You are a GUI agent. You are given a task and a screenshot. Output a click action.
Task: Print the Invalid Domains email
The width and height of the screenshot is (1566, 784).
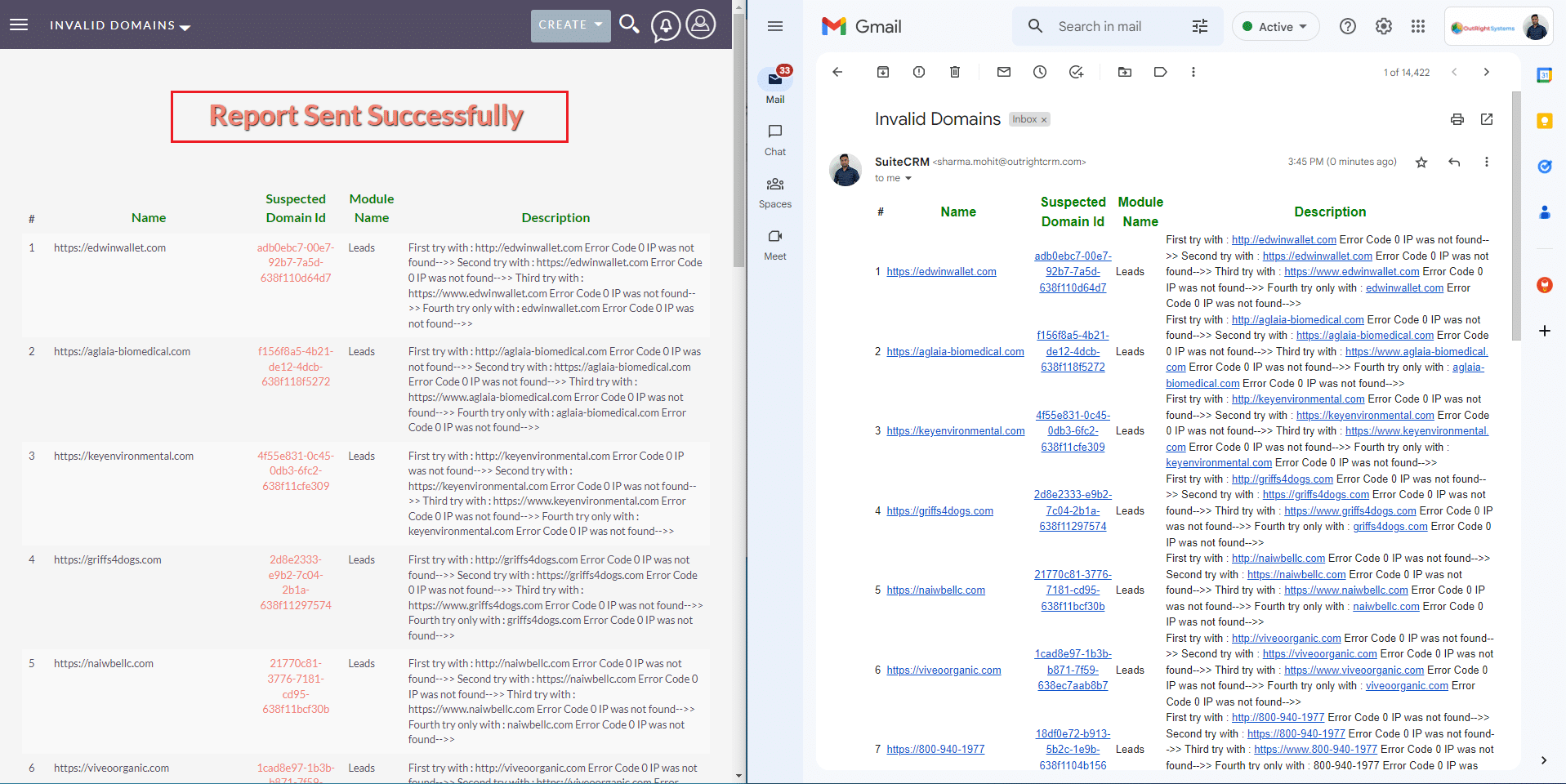pyautogui.click(x=1457, y=119)
